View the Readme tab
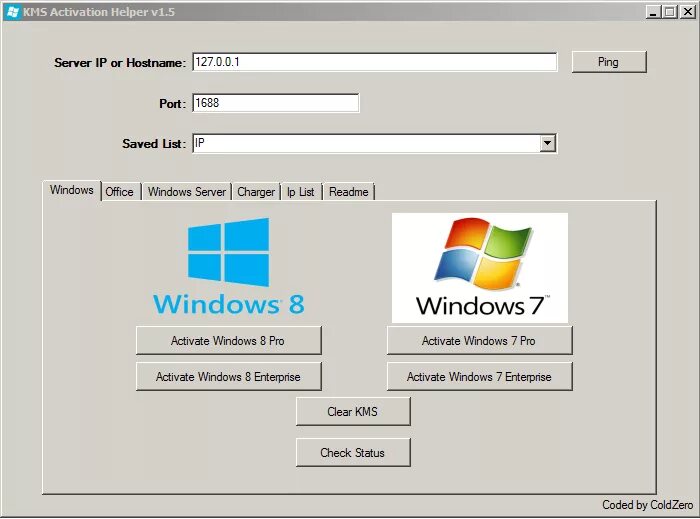Image resolution: width=700 pixels, height=519 pixels. click(349, 192)
